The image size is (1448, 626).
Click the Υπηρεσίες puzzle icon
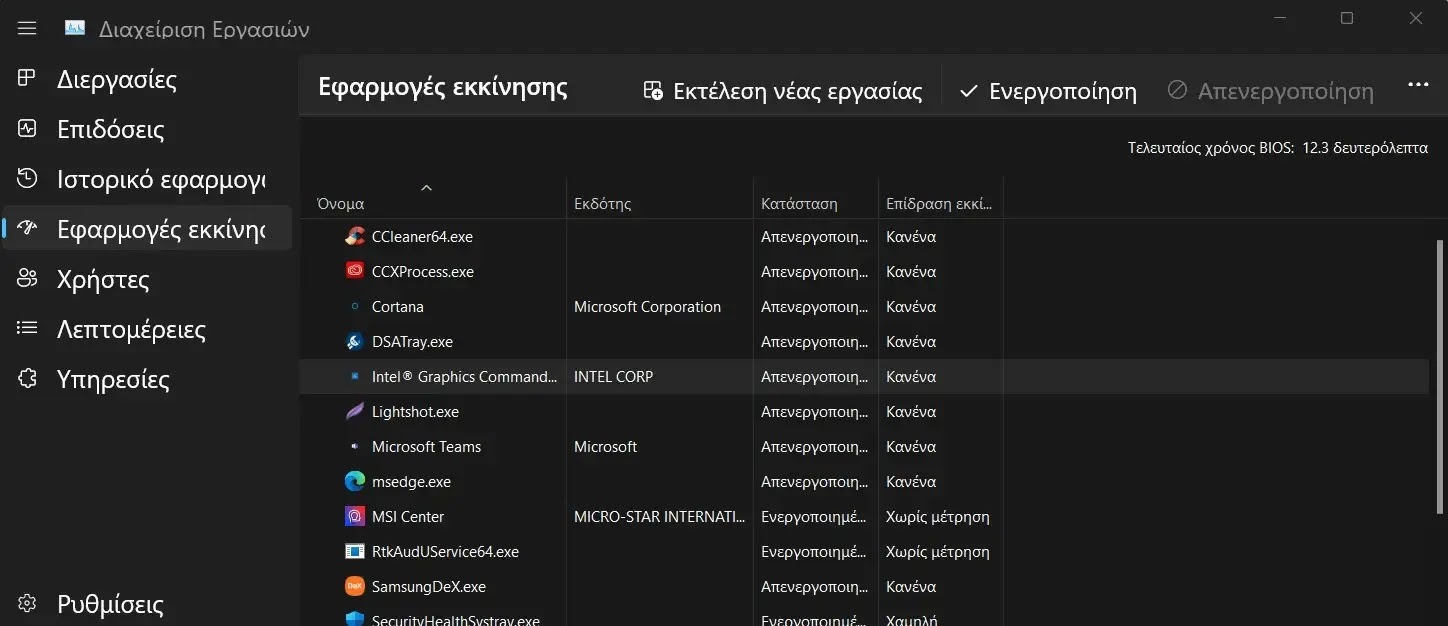click(x=27, y=378)
